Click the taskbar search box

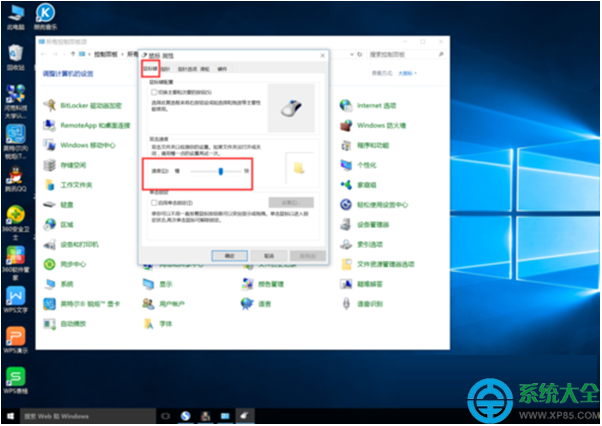pyautogui.click(x=88, y=416)
